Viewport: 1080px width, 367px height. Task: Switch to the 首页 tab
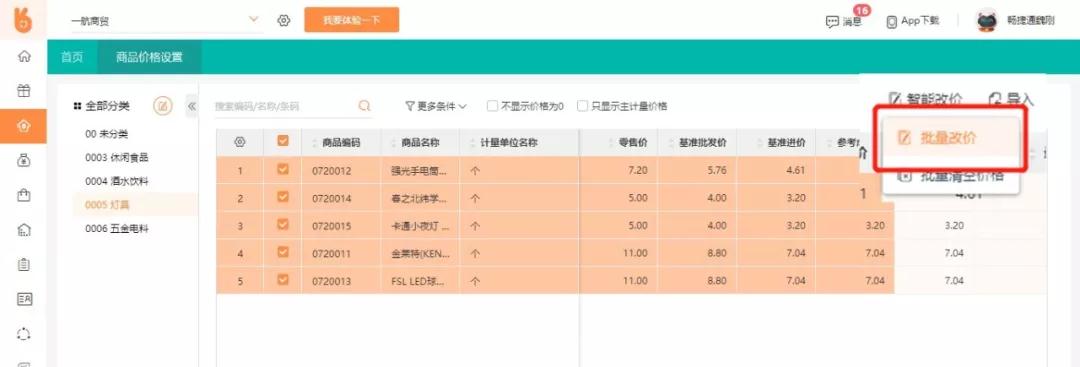pos(72,57)
